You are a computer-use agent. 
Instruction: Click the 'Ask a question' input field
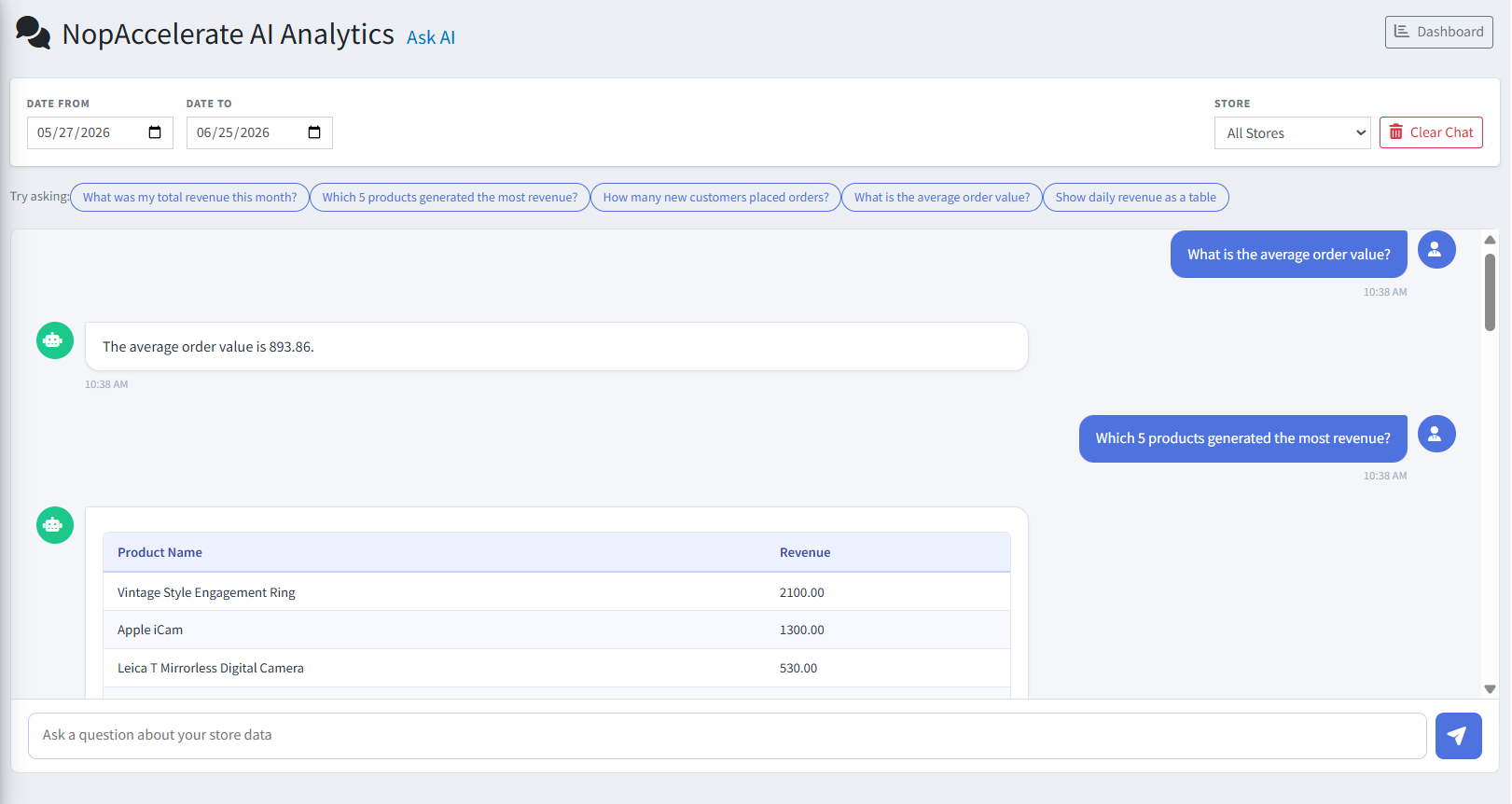tap(728, 736)
